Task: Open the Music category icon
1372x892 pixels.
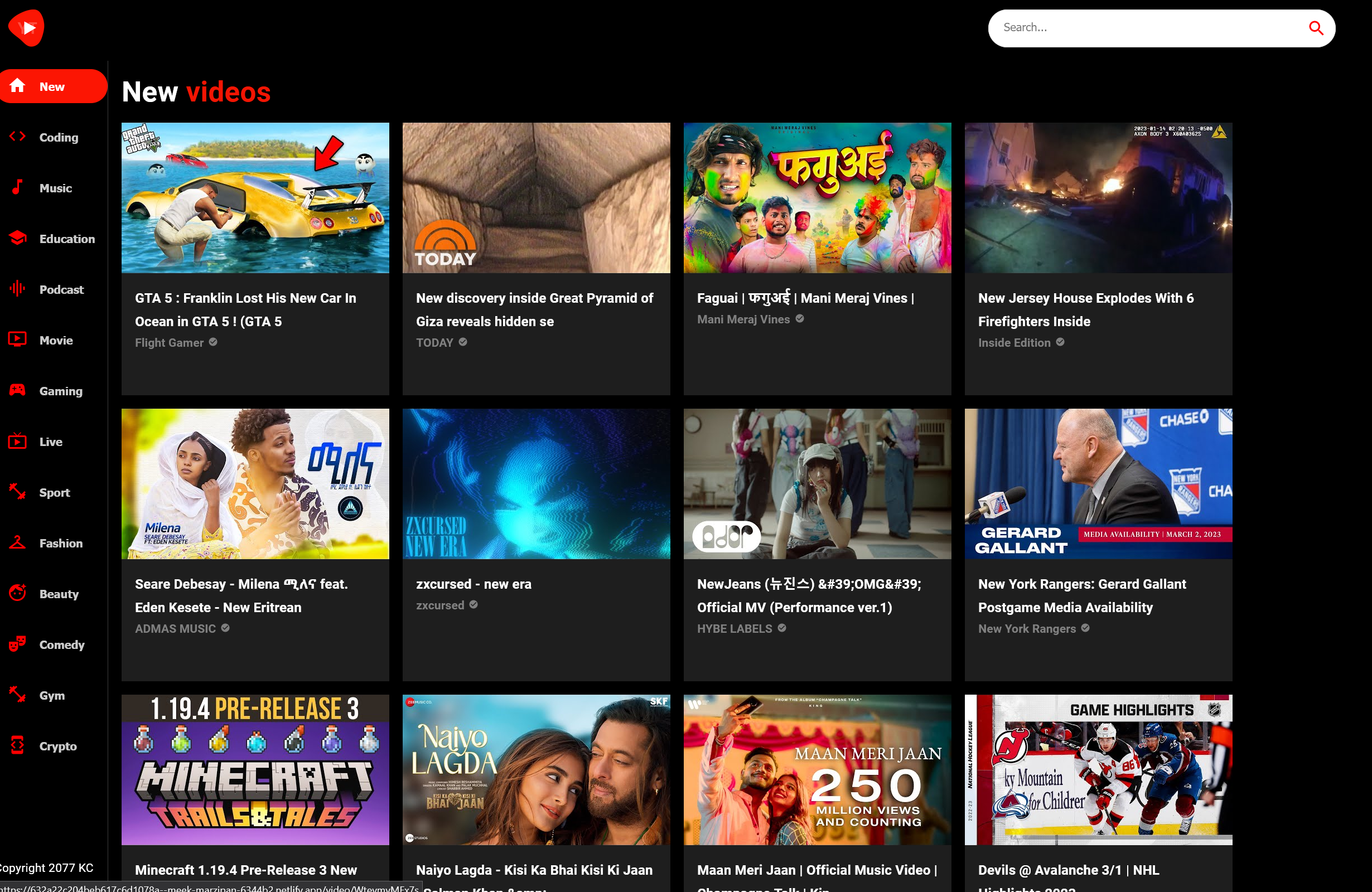Action: point(17,188)
